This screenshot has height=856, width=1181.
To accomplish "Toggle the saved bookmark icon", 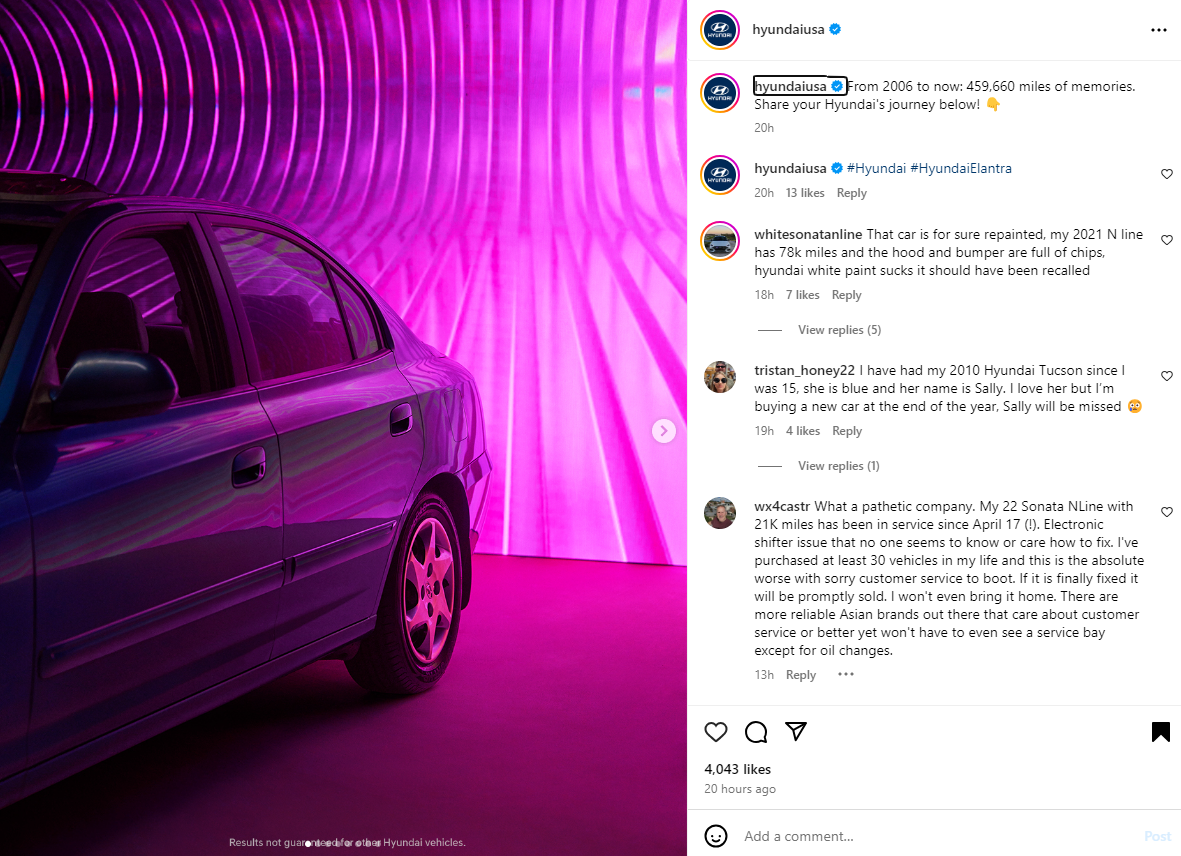I will pos(1161,732).
